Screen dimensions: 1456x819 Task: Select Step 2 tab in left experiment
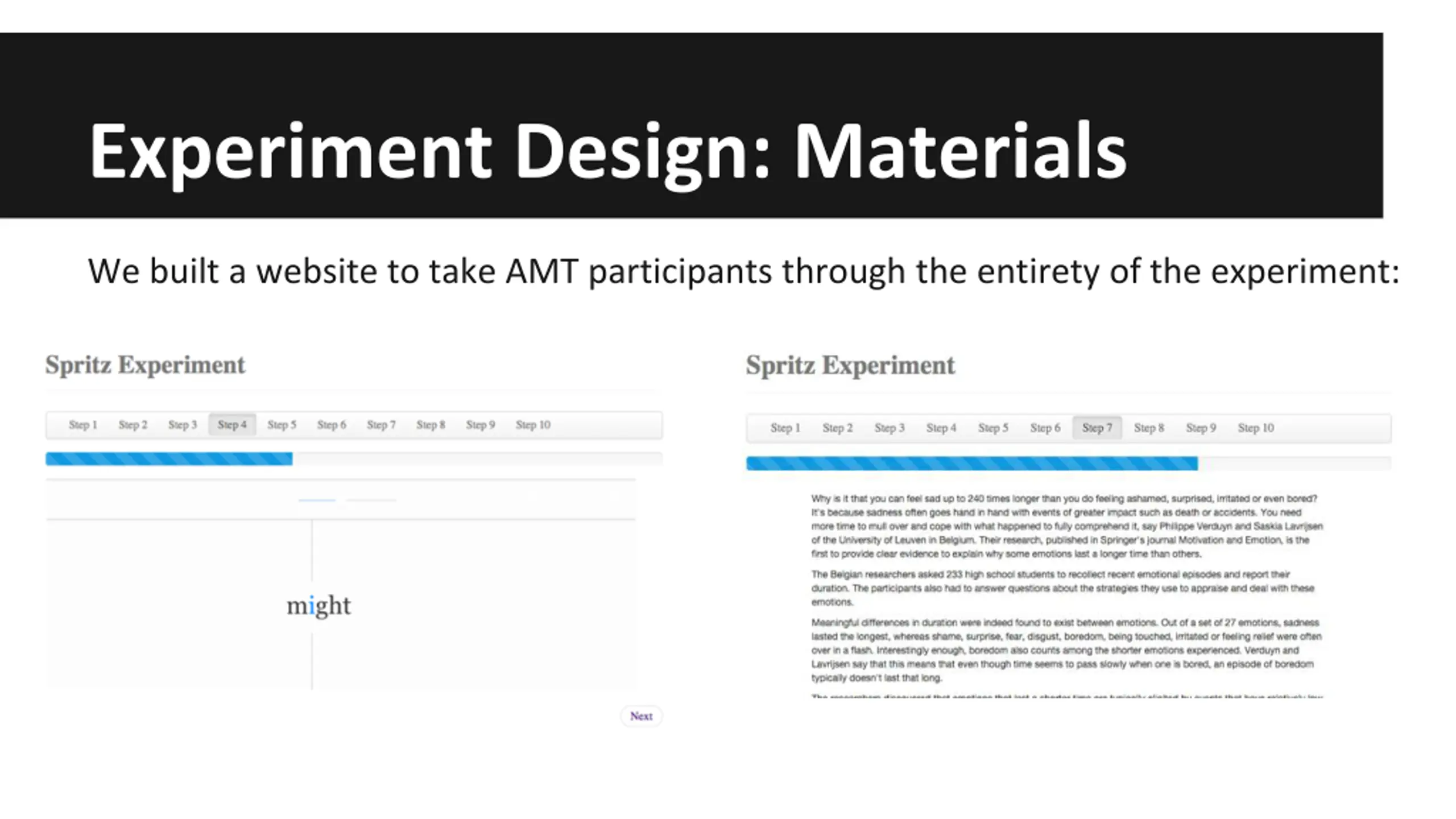click(133, 425)
